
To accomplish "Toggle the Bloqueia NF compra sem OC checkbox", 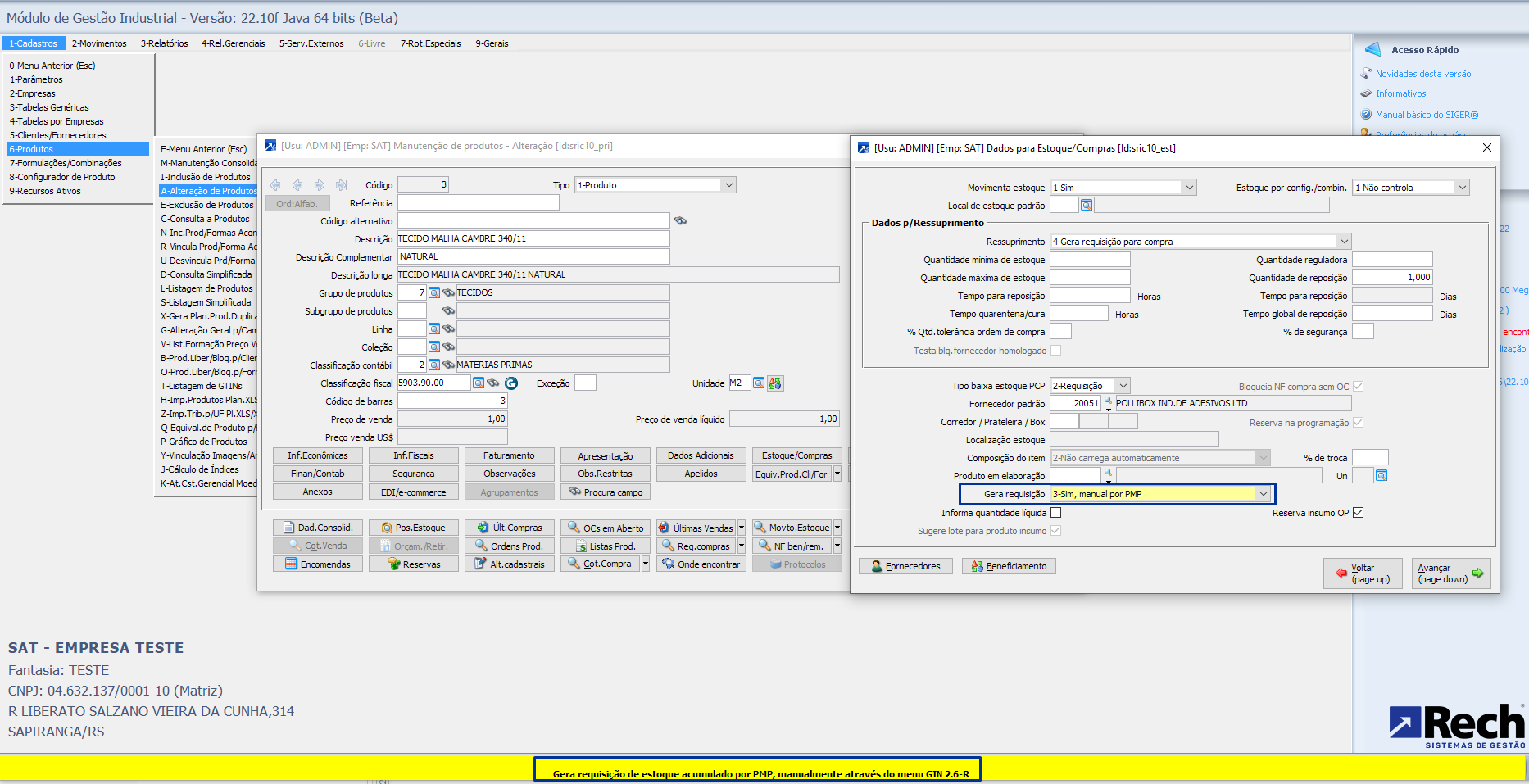I will (1358, 387).
